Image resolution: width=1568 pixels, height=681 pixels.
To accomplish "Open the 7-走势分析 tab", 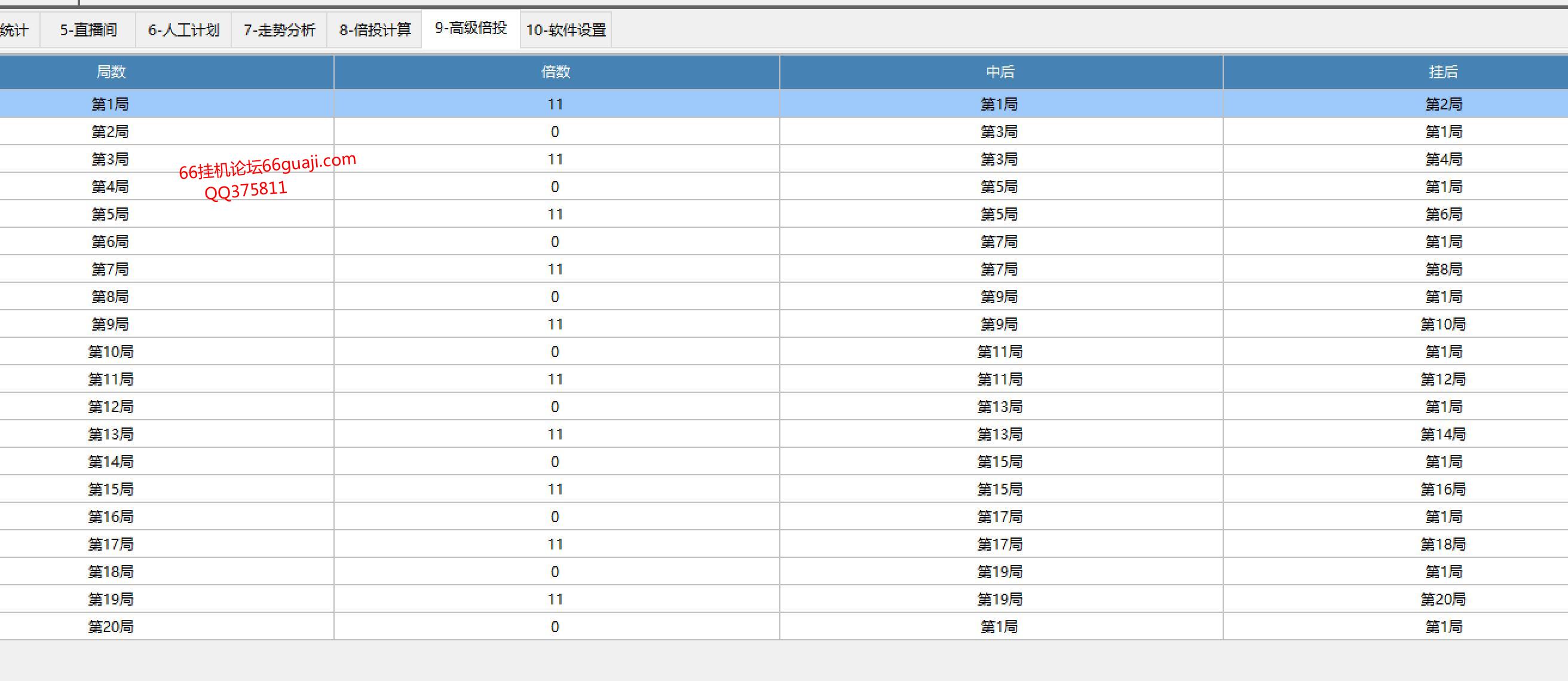I will pos(280,30).
